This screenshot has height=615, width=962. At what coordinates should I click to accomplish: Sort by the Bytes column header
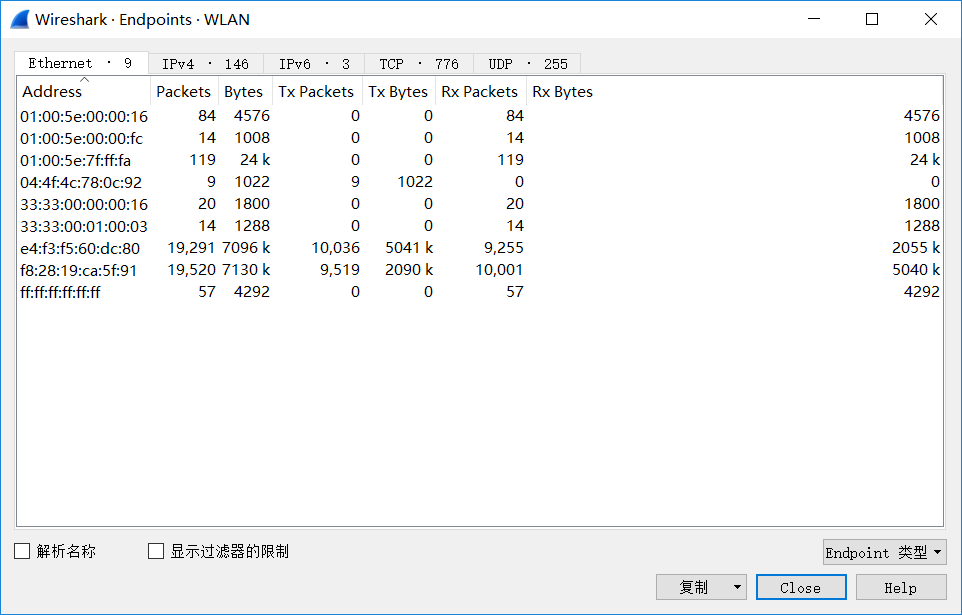pos(245,91)
